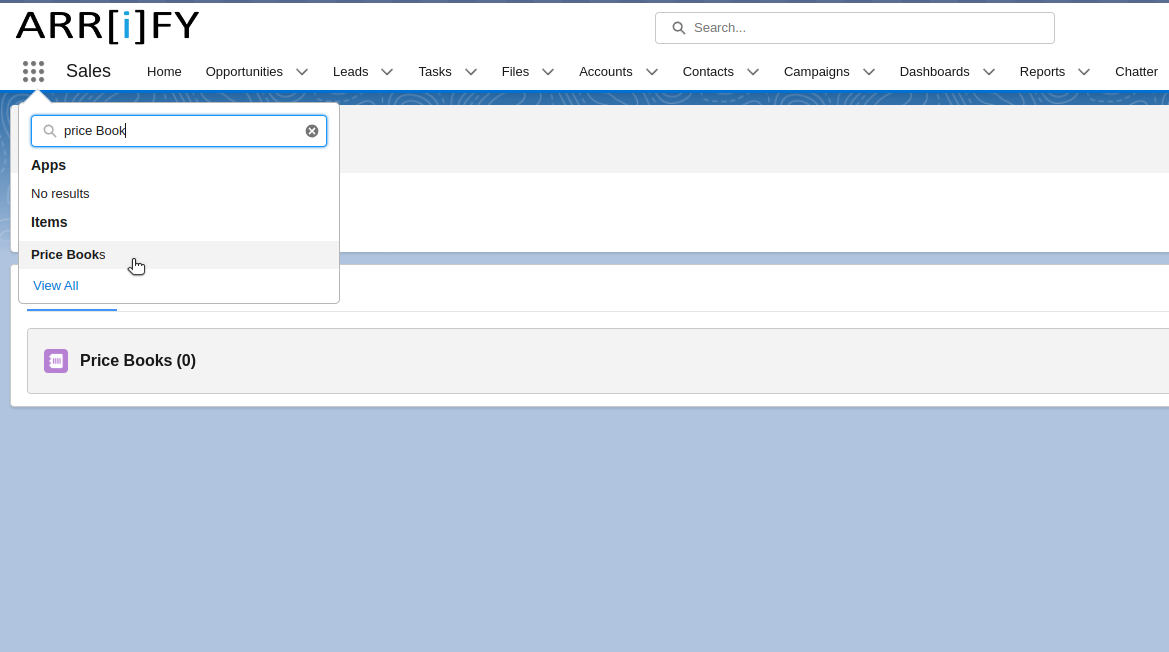Image resolution: width=1169 pixels, height=652 pixels.
Task: Open the Campaigns menu item
Action: 817,71
